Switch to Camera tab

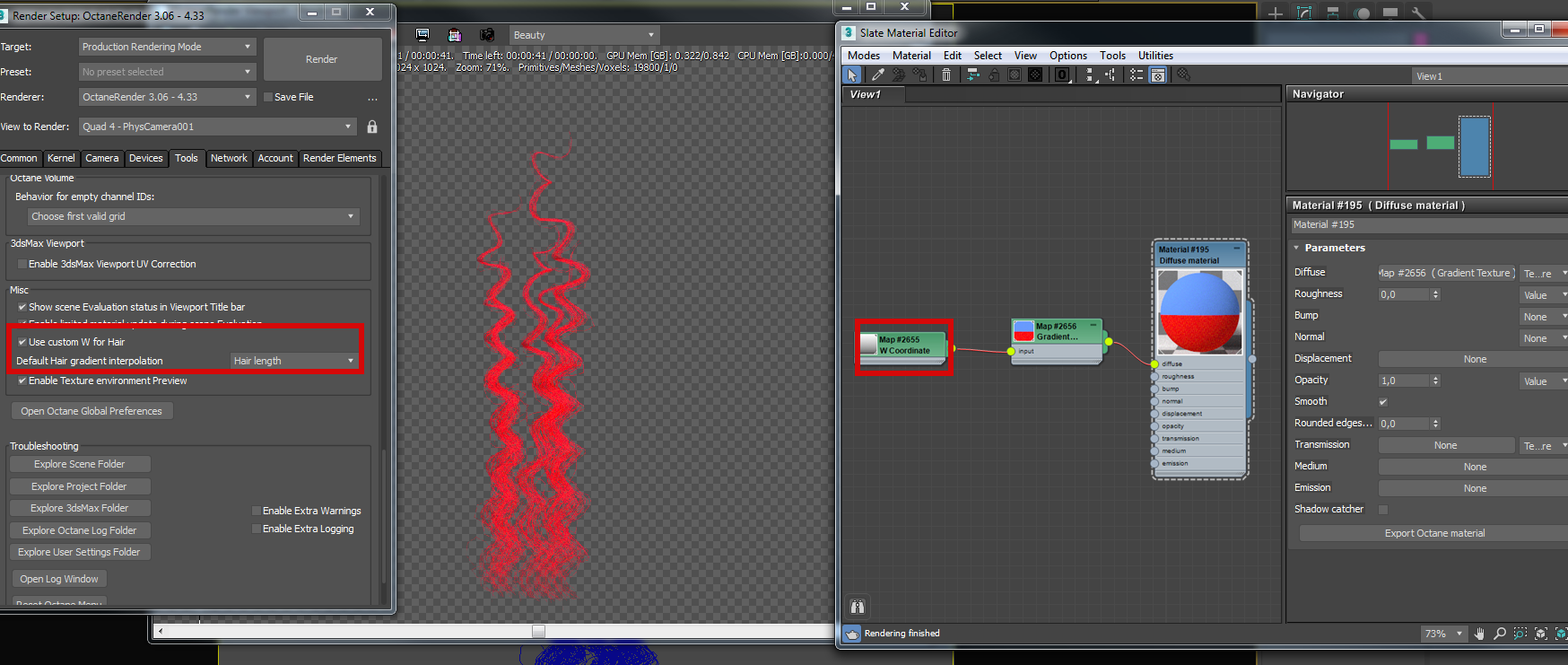point(102,158)
